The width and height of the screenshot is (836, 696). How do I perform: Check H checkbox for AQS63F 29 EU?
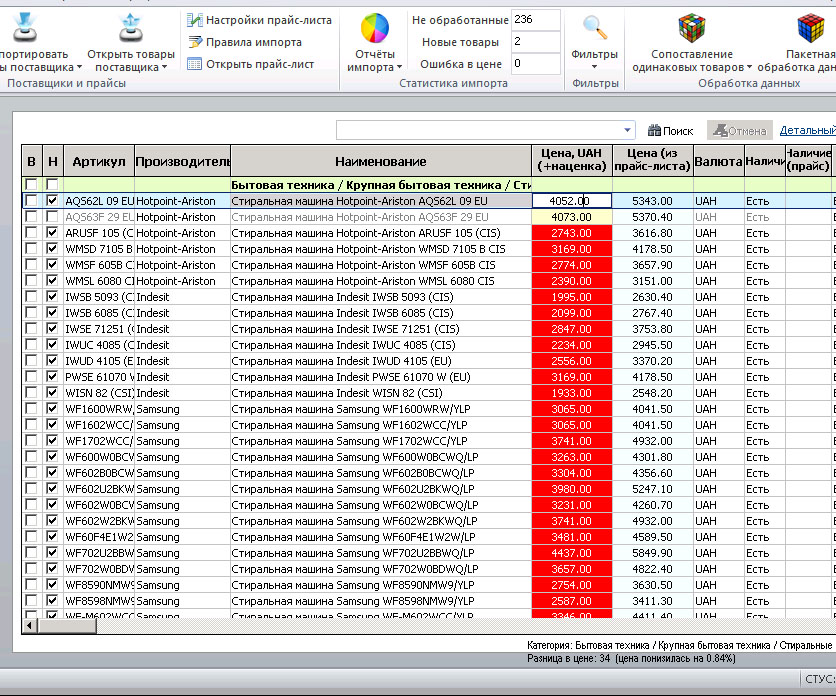(52, 217)
